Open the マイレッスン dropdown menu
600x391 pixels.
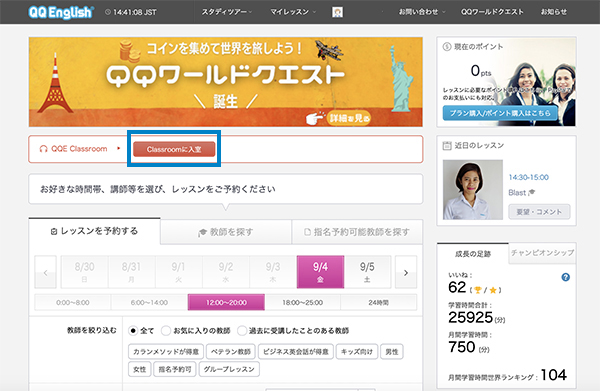point(293,12)
